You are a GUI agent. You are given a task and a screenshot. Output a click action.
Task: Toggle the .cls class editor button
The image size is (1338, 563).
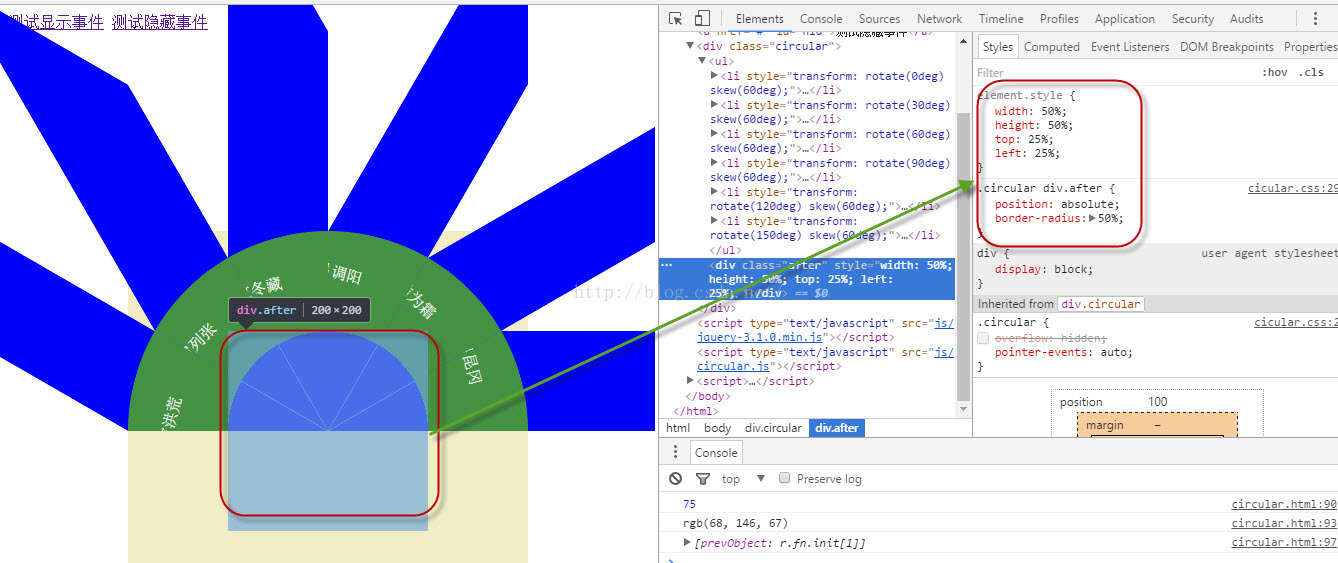tap(1311, 73)
